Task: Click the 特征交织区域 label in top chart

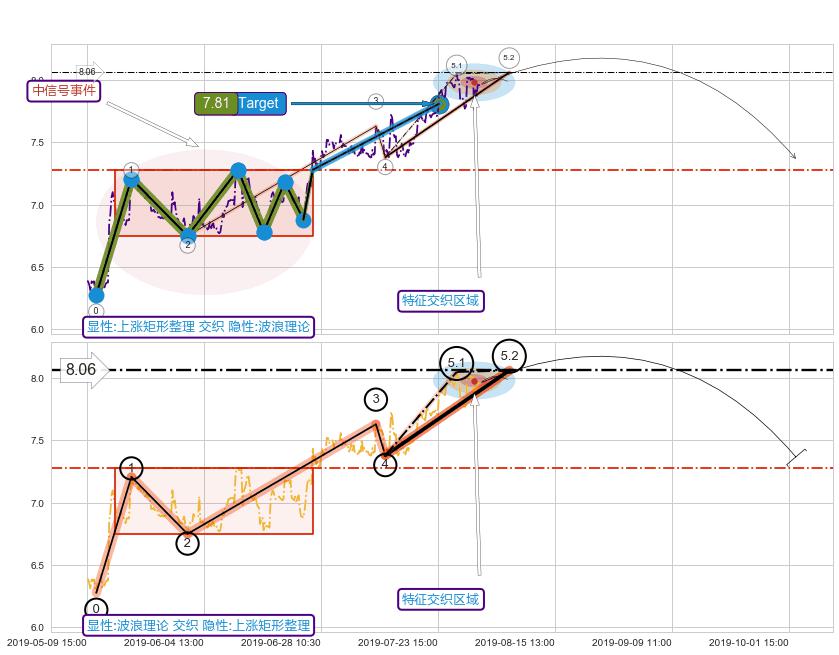Action: (440, 300)
